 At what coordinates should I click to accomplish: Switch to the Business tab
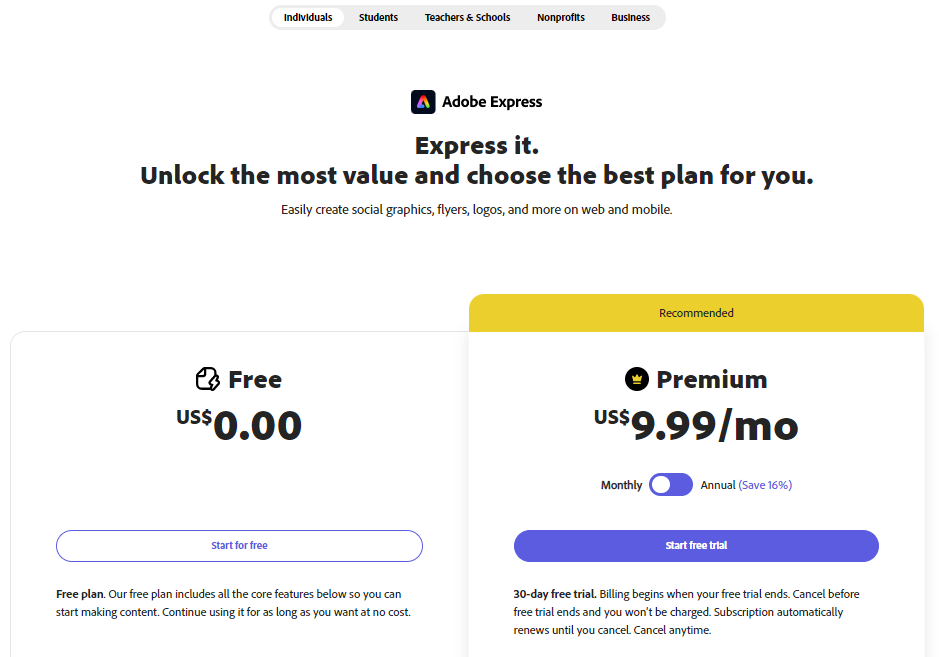click(x=630, y=17)
